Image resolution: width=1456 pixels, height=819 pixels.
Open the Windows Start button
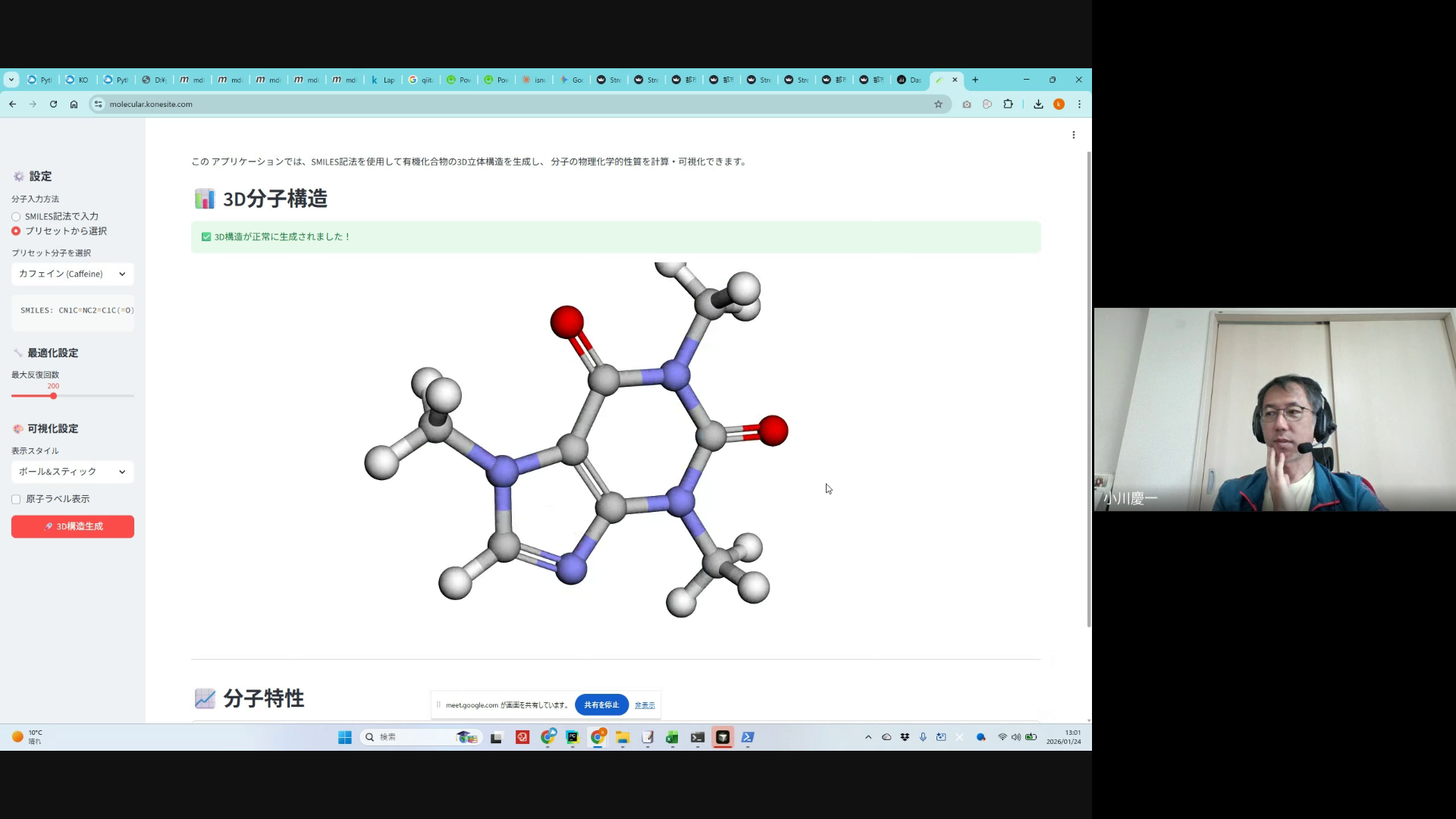[344, 737]
